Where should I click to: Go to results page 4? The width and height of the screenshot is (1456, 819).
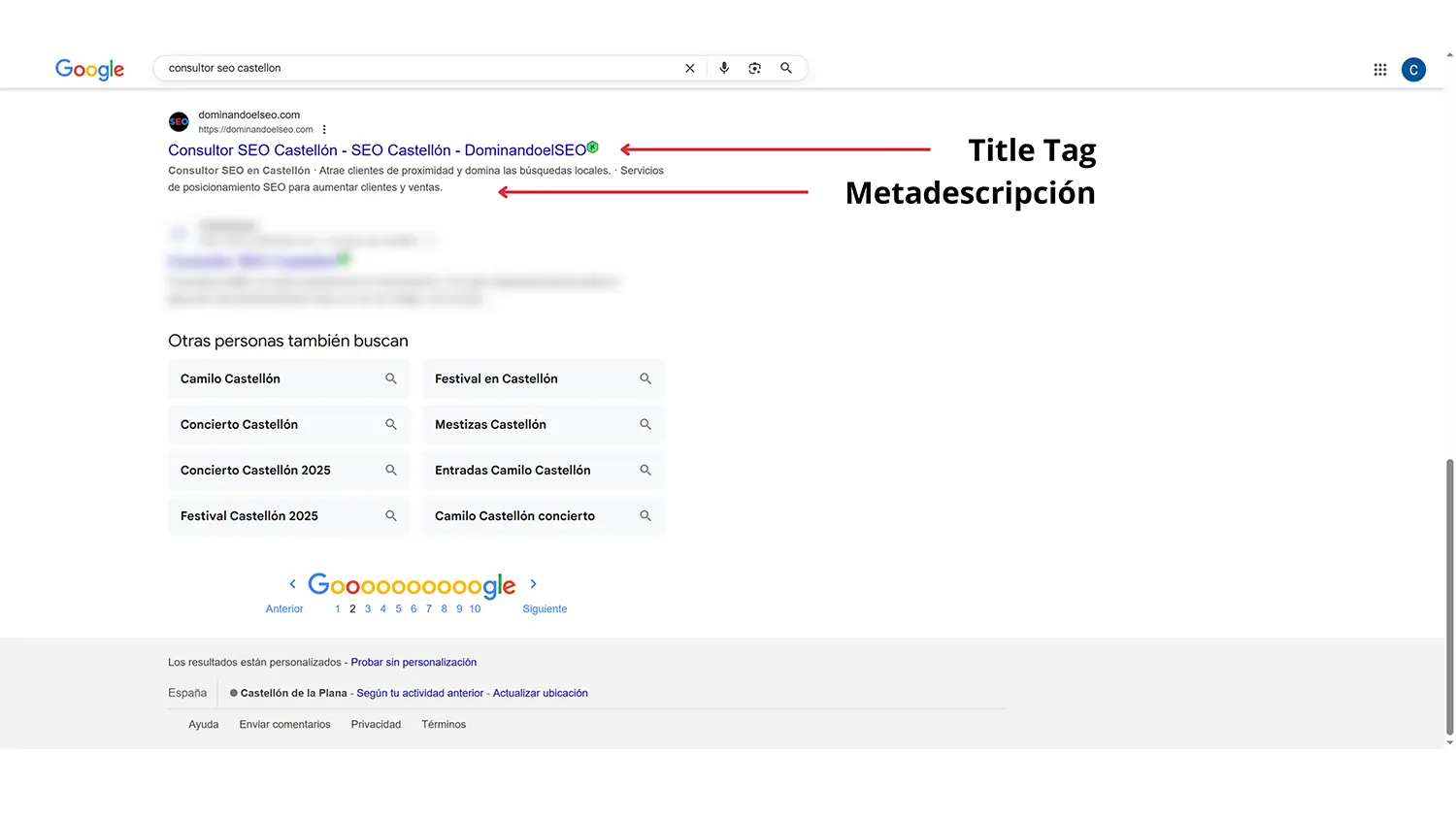382,608
